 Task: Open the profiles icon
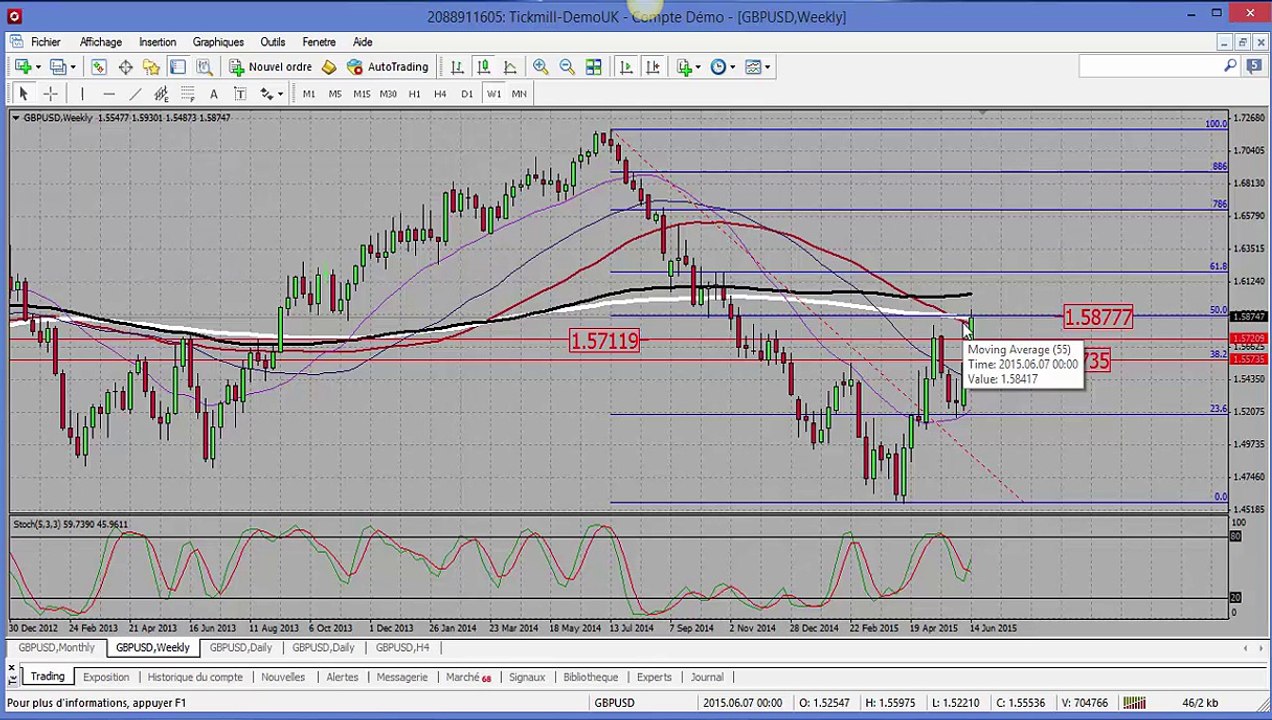(x=58, y=67)
